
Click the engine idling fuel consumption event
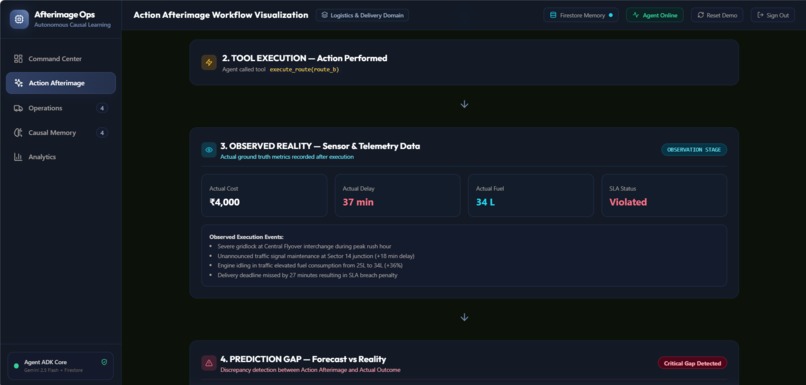310,265
